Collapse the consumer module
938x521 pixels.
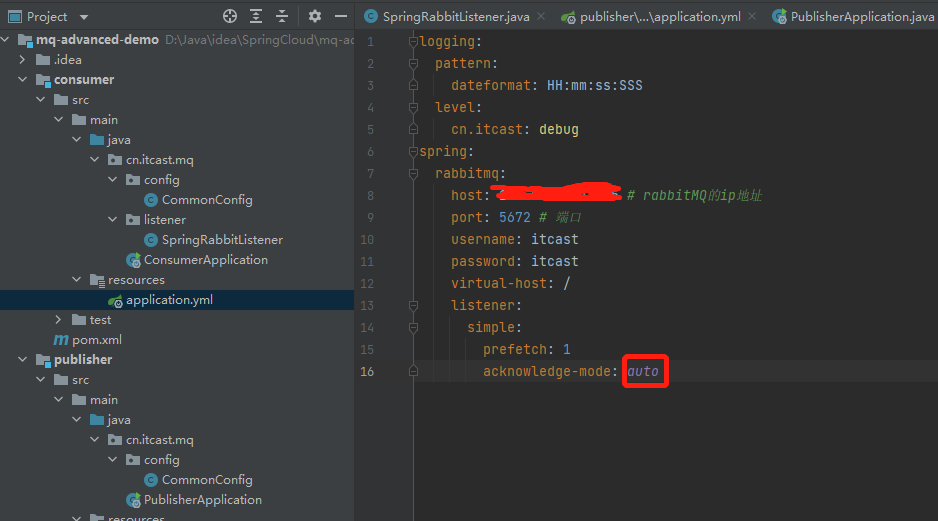coord(22,80)
